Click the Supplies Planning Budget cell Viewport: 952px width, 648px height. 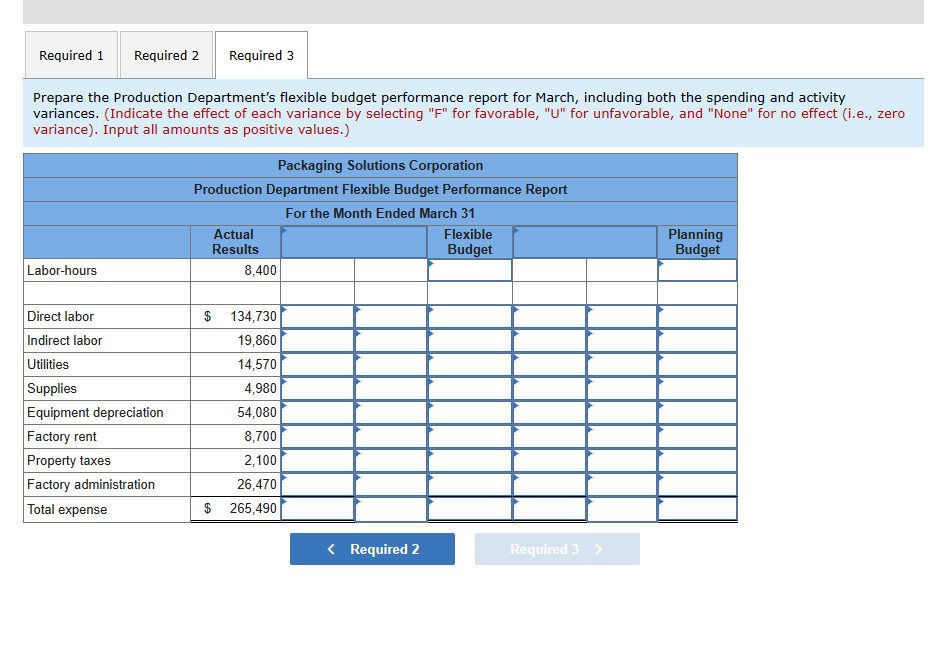697,388
